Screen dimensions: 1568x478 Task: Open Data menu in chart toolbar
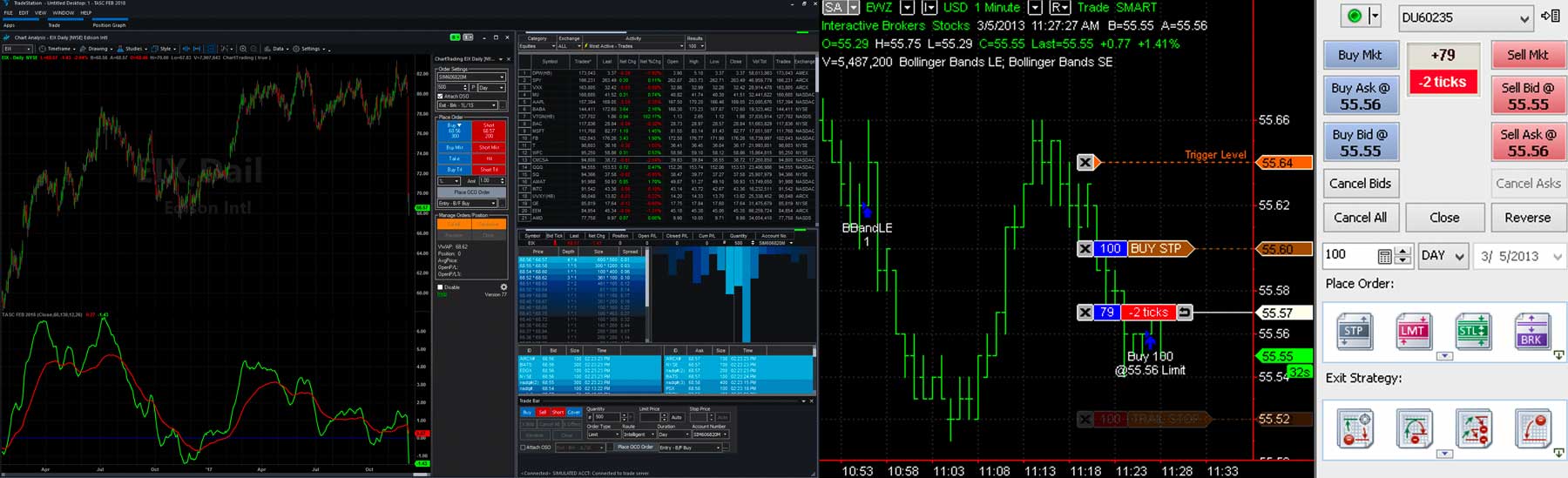pyautogui.click(x=277, y=49)
